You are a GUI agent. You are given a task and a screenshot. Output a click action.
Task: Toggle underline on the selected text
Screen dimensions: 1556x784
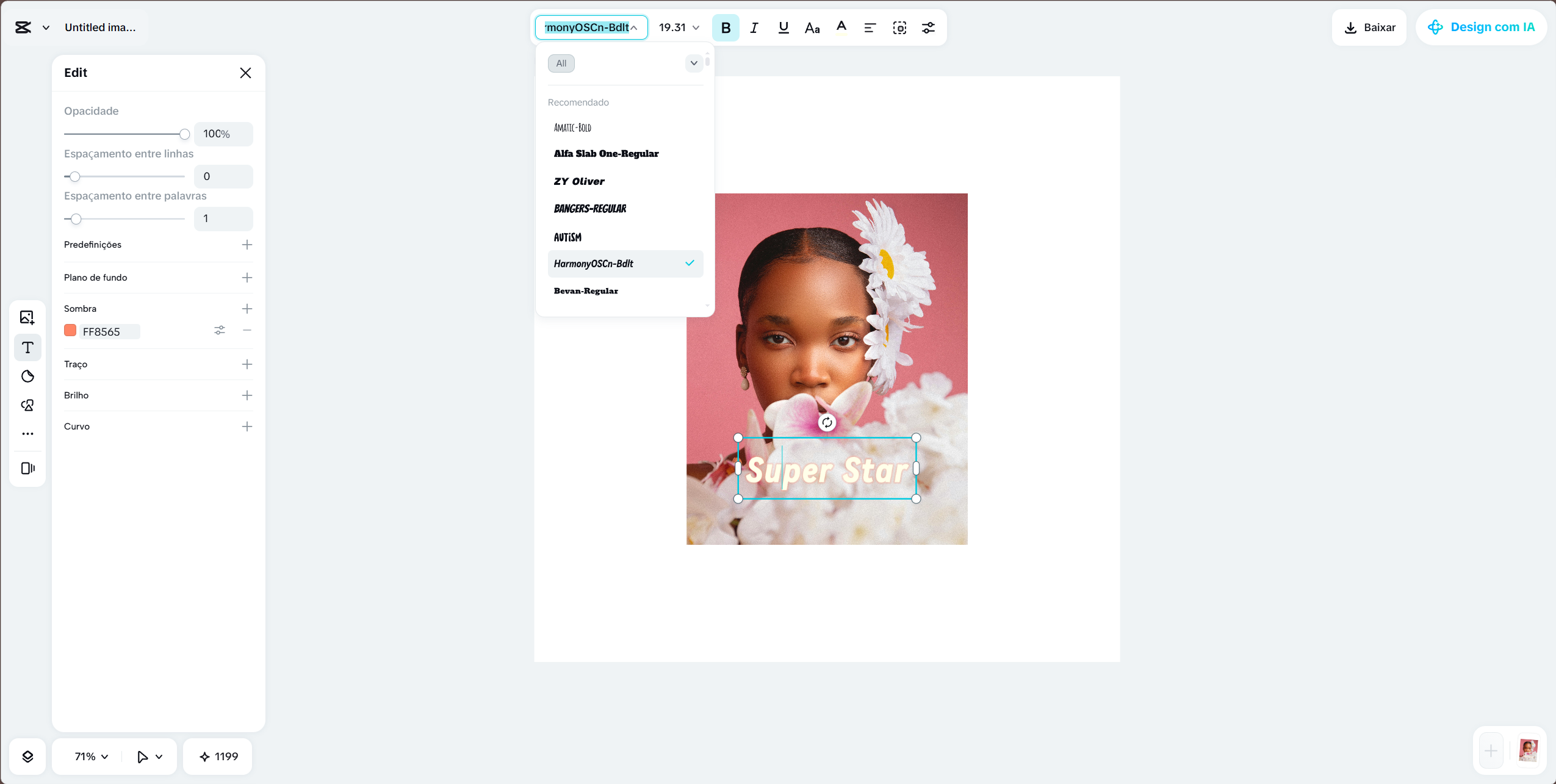tap(782, 27)
